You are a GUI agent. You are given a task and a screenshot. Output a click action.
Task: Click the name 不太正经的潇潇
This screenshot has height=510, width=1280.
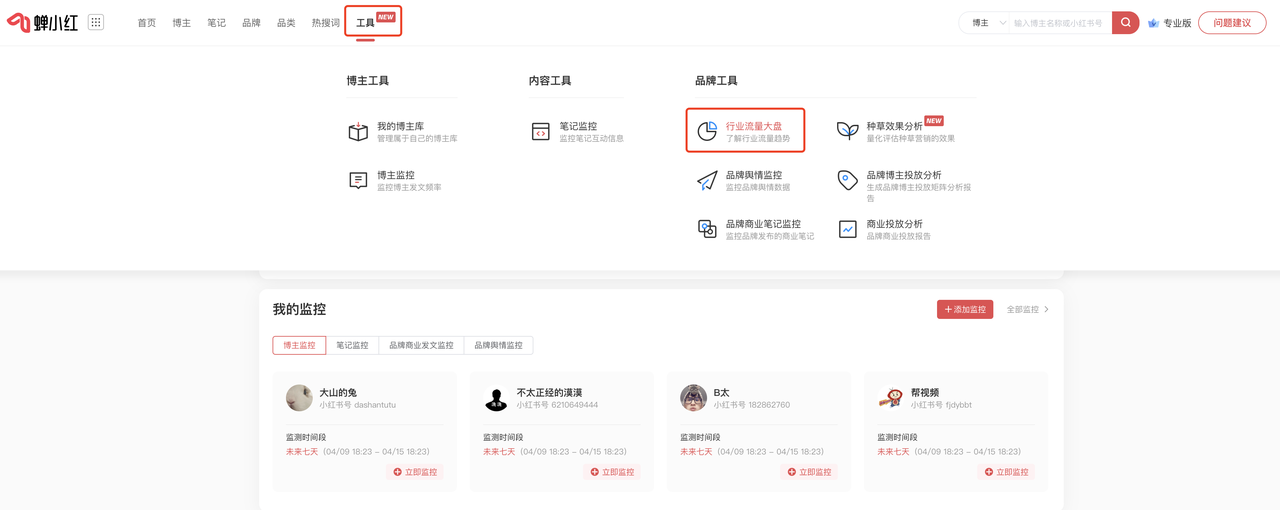click(549, 393)
